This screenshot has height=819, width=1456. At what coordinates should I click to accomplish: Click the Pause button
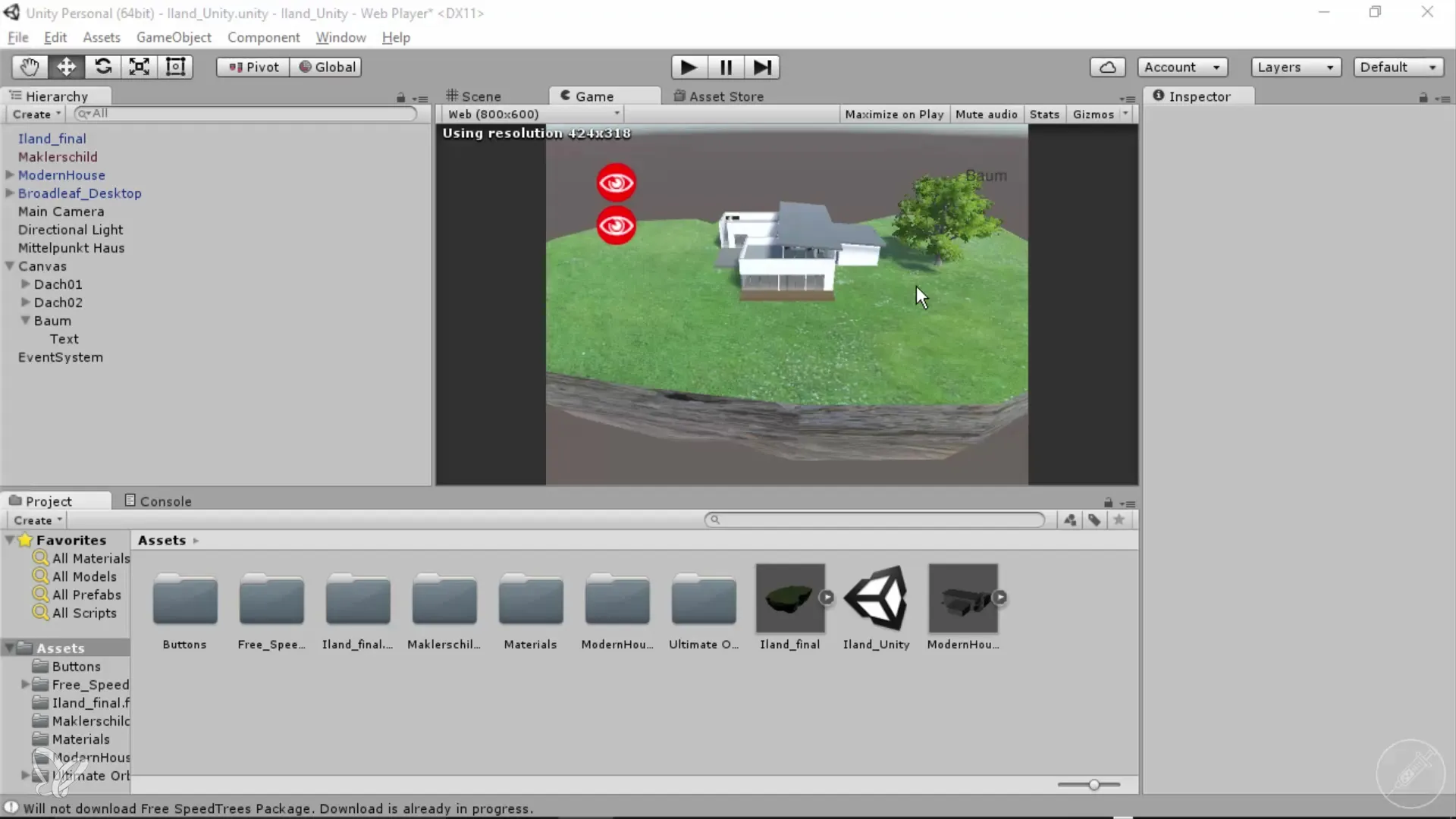click(x=726, y=67)
